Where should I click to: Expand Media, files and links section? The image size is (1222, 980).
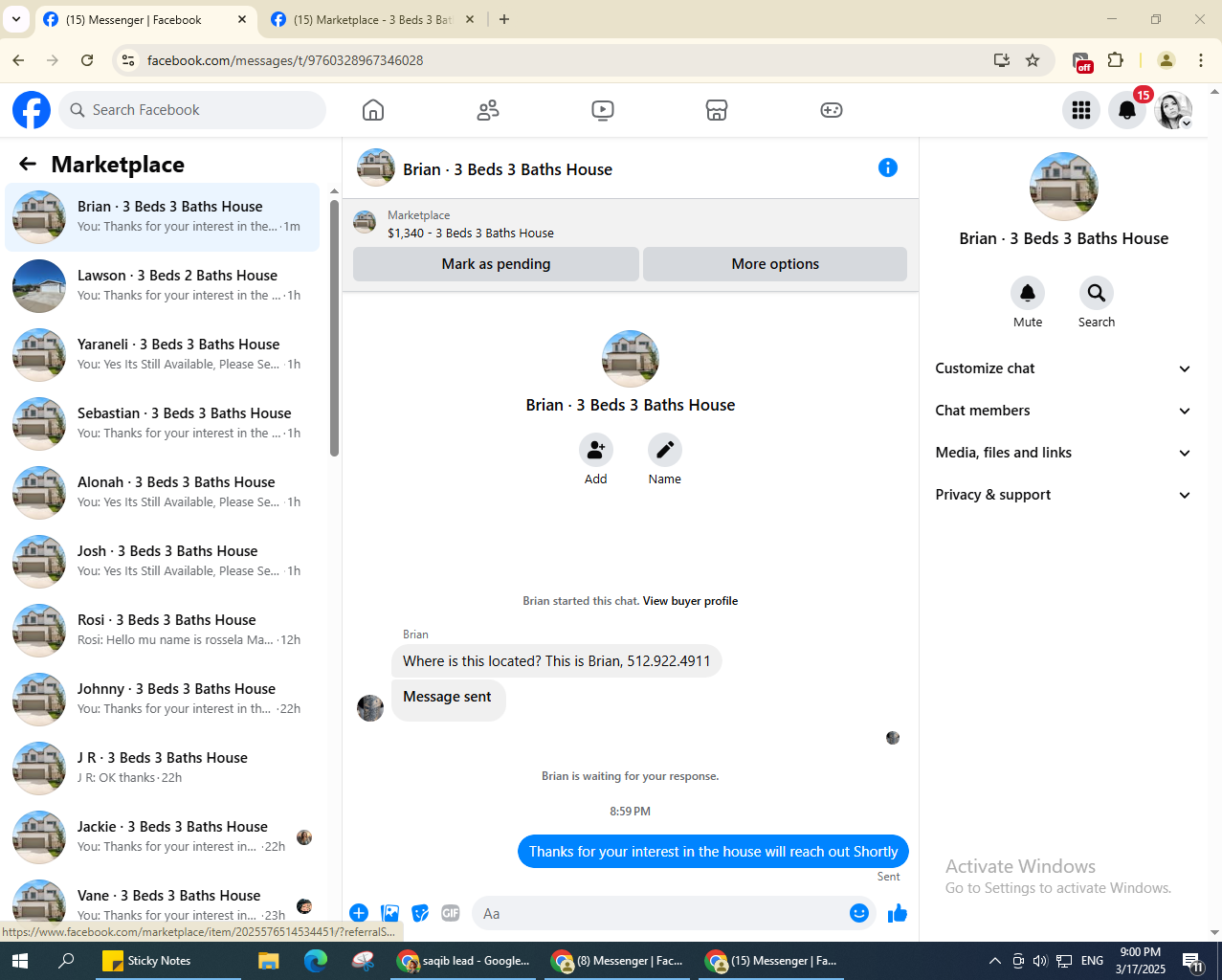point(1063,453)
